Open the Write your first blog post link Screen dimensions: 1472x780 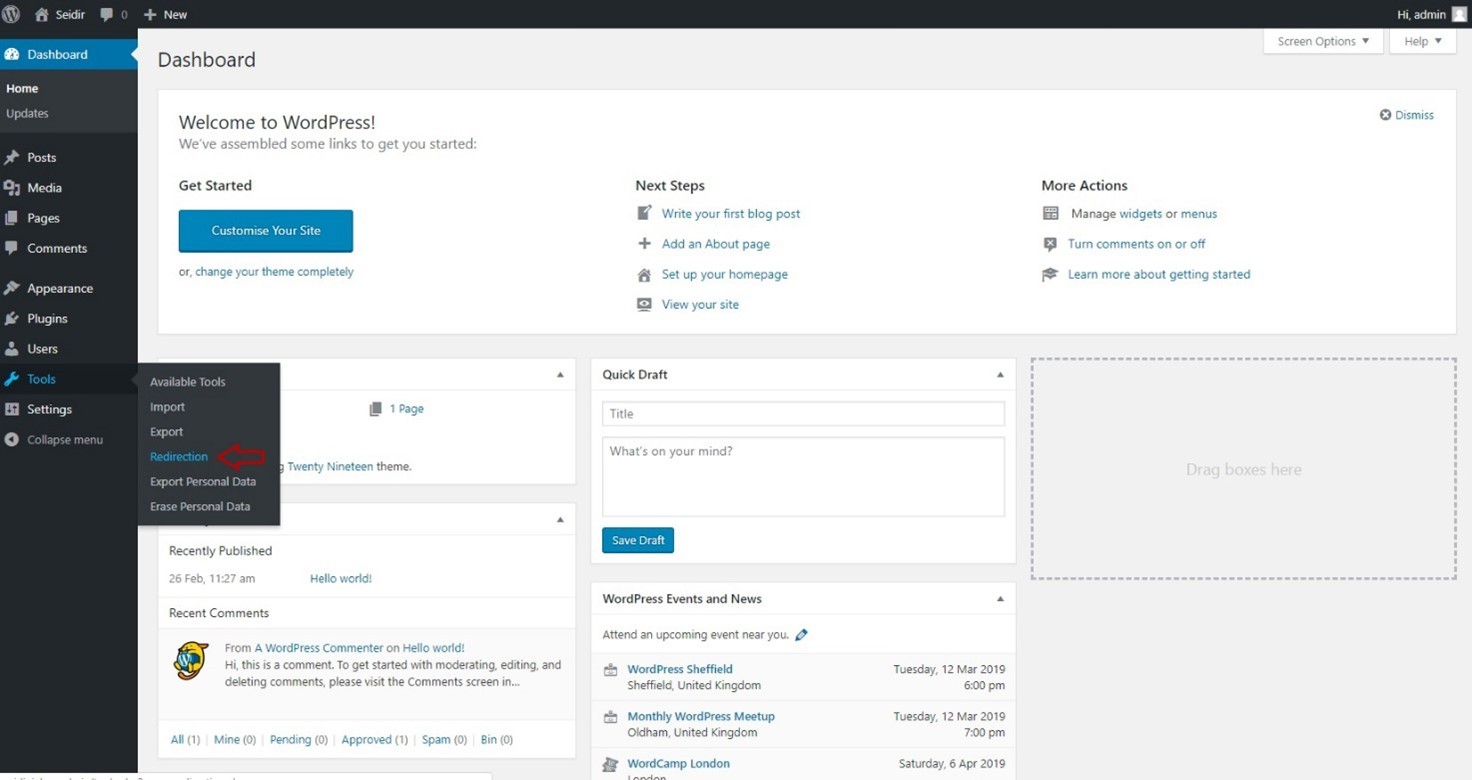point(730,214)
